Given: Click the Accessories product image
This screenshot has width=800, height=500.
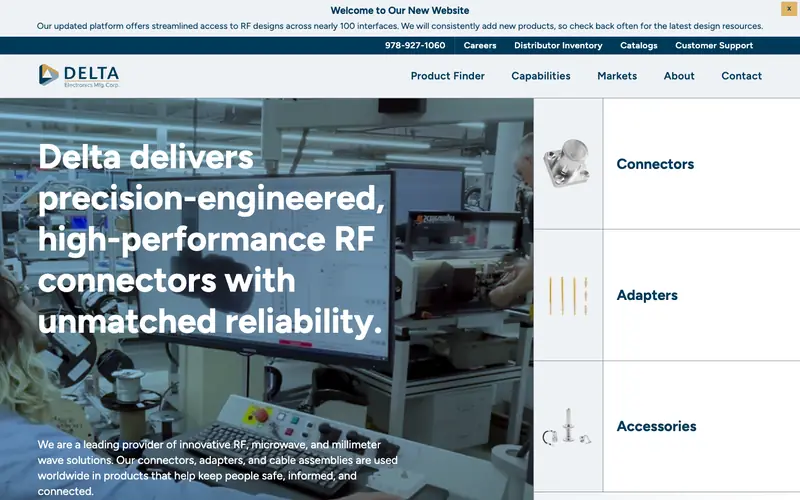Looking at the screenshot, I should point(567,427).
